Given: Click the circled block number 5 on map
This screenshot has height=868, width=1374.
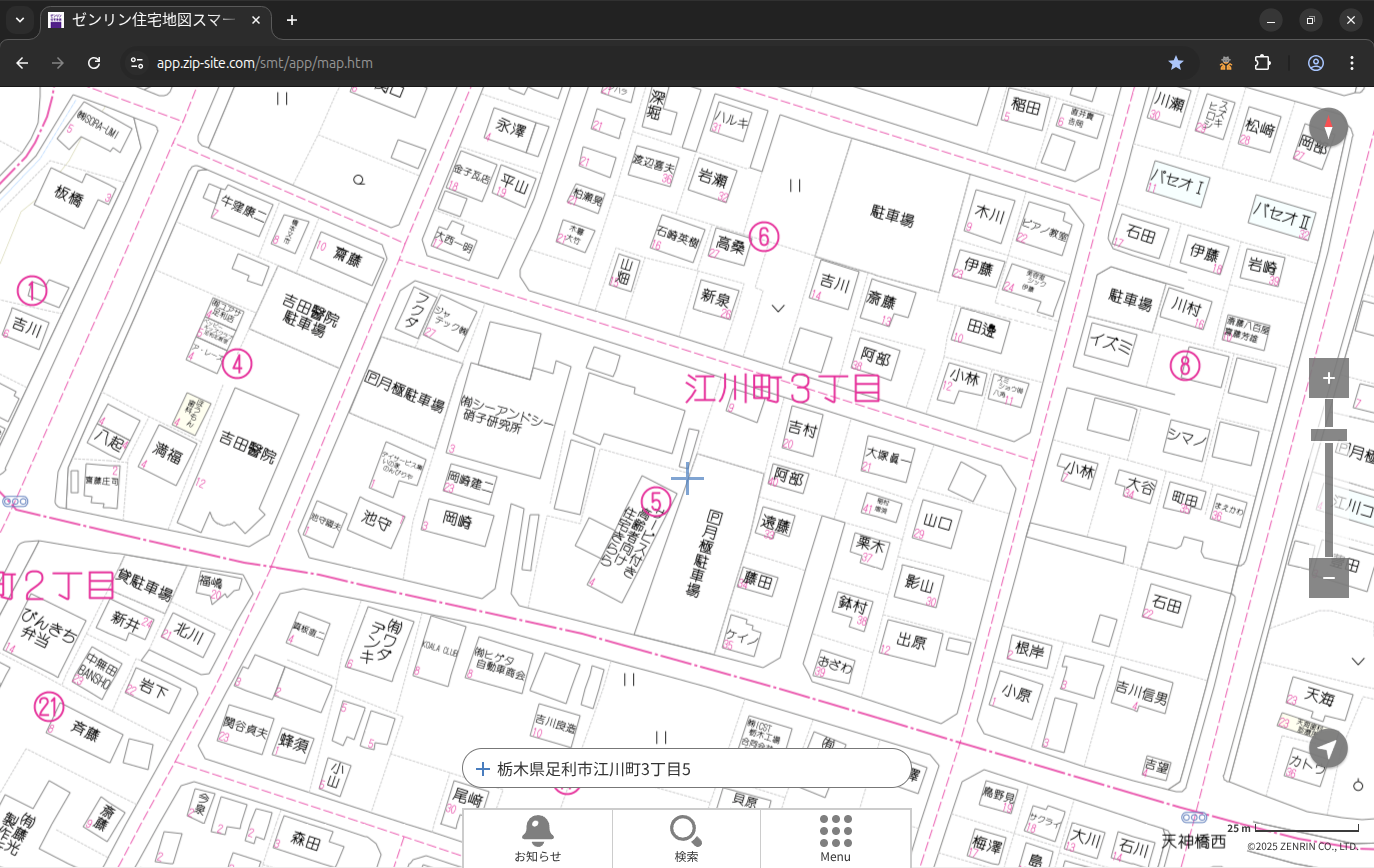Looking at the screenshot, I should tap(654, 500).
